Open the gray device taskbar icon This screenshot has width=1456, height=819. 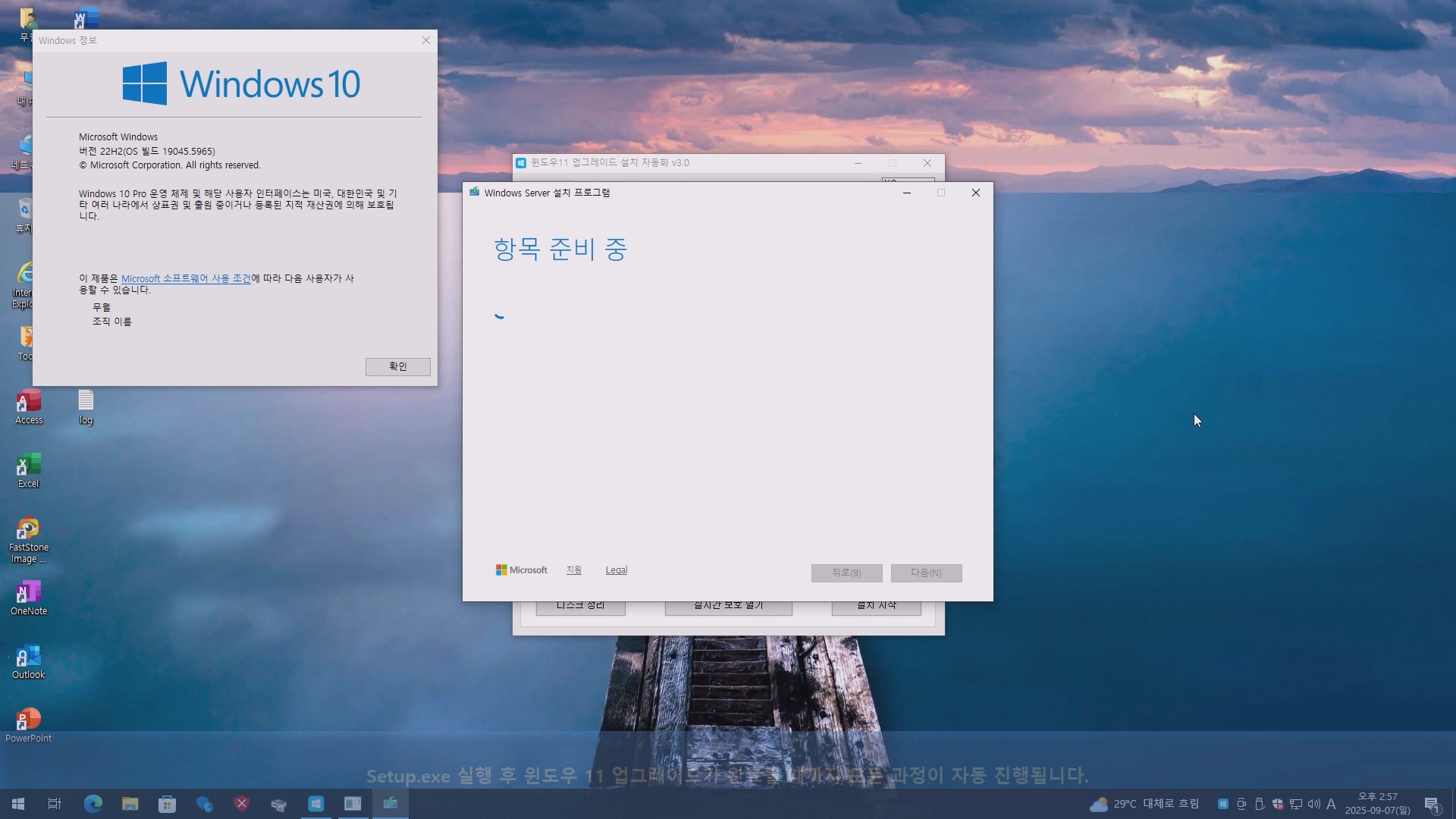pos(278,804)
